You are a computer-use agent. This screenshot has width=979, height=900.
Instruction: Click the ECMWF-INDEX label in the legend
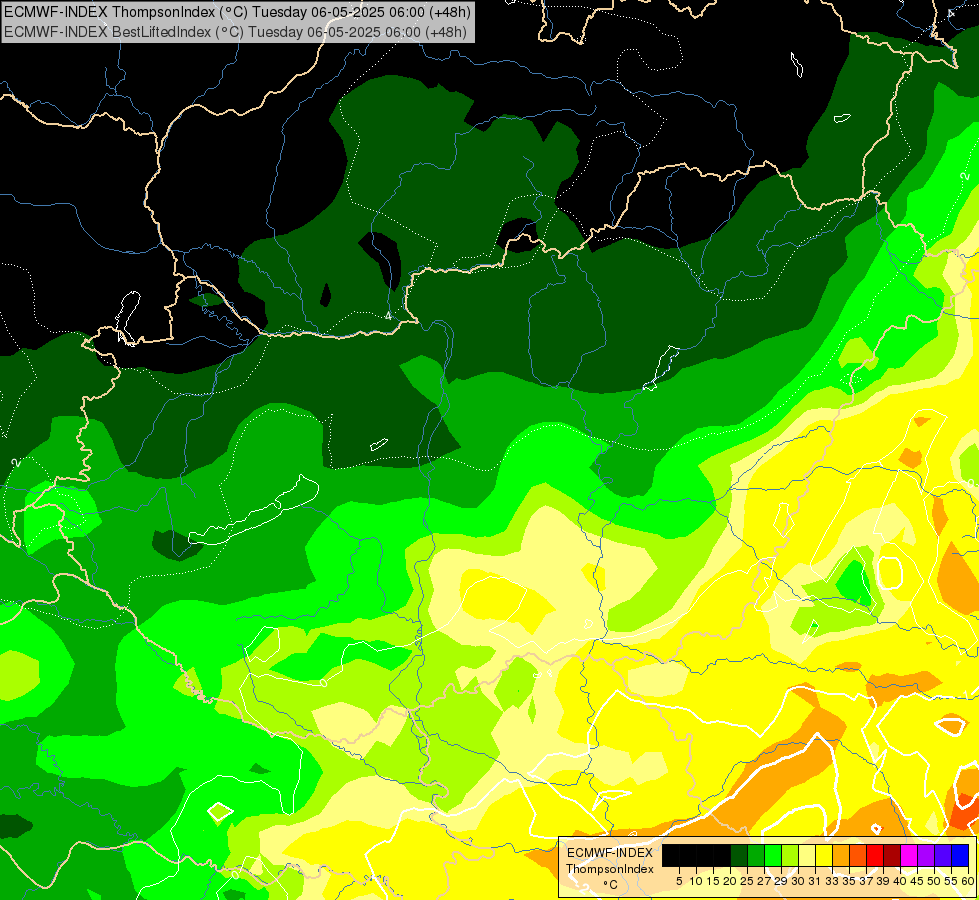point(610,853)
